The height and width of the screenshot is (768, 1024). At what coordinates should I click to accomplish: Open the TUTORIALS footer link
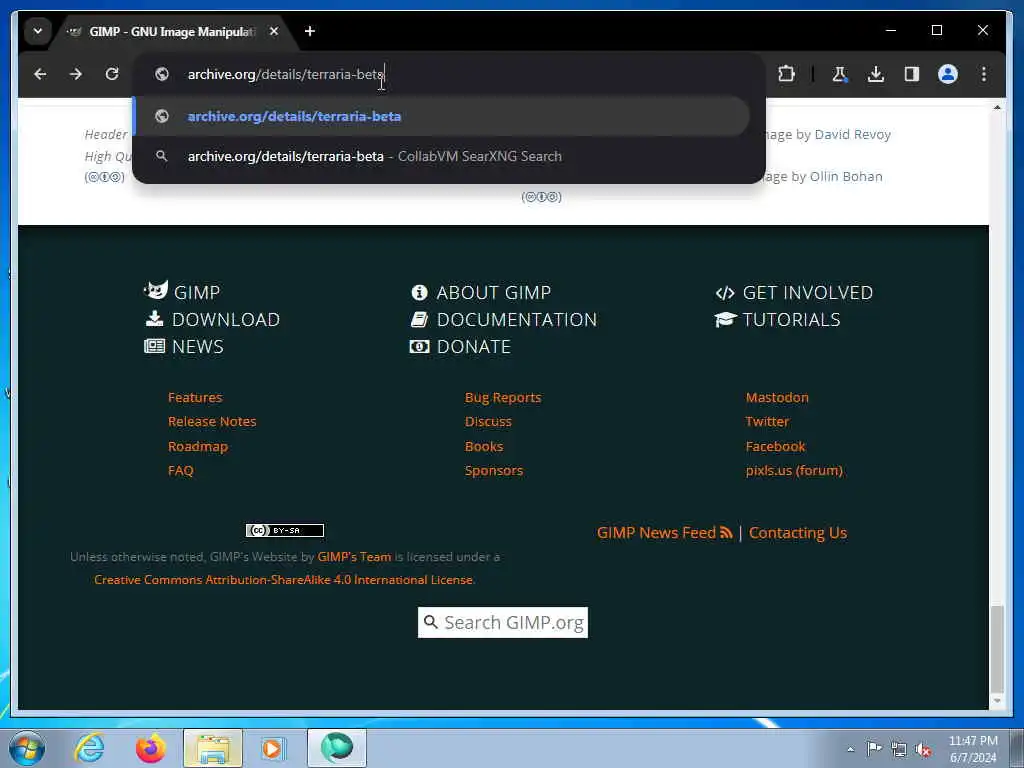792,319
